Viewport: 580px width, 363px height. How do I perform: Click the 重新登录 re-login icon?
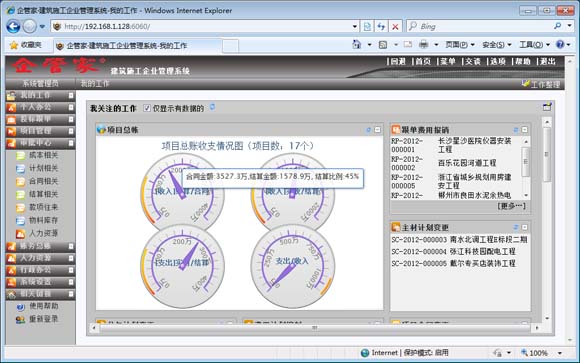tap(21, 319)
